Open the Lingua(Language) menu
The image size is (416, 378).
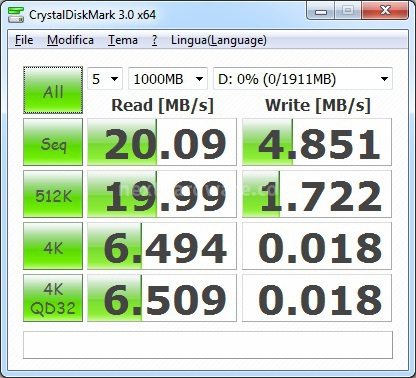click(219, 40)
